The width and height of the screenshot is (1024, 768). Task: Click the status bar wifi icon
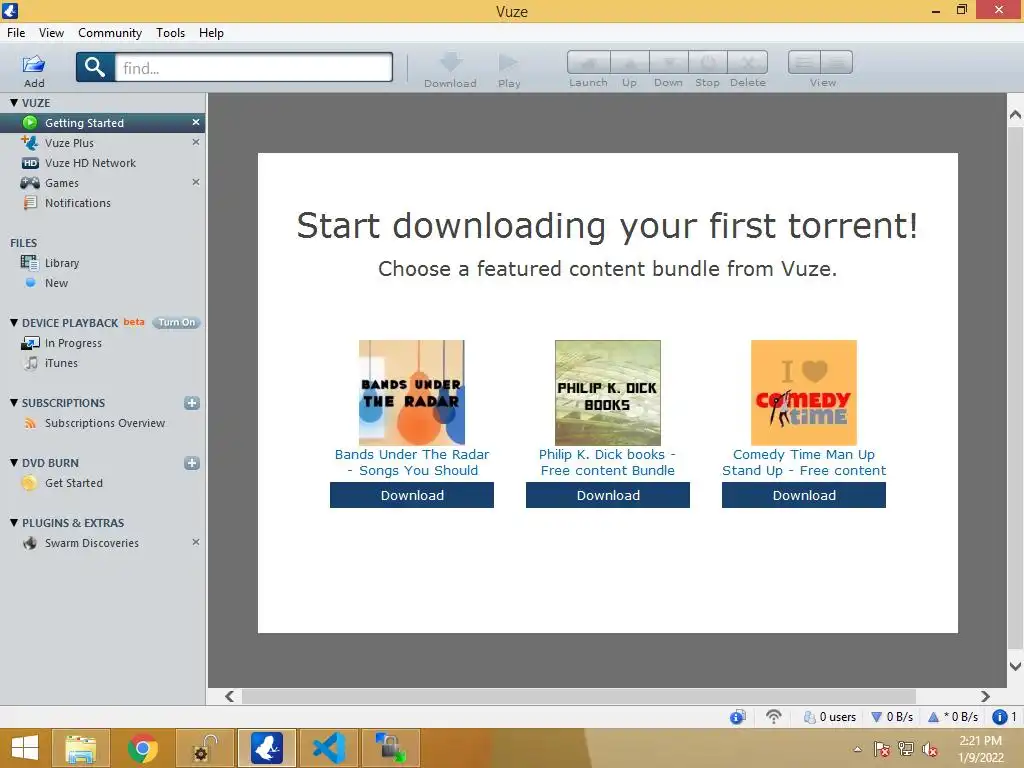tap(774, 717)
